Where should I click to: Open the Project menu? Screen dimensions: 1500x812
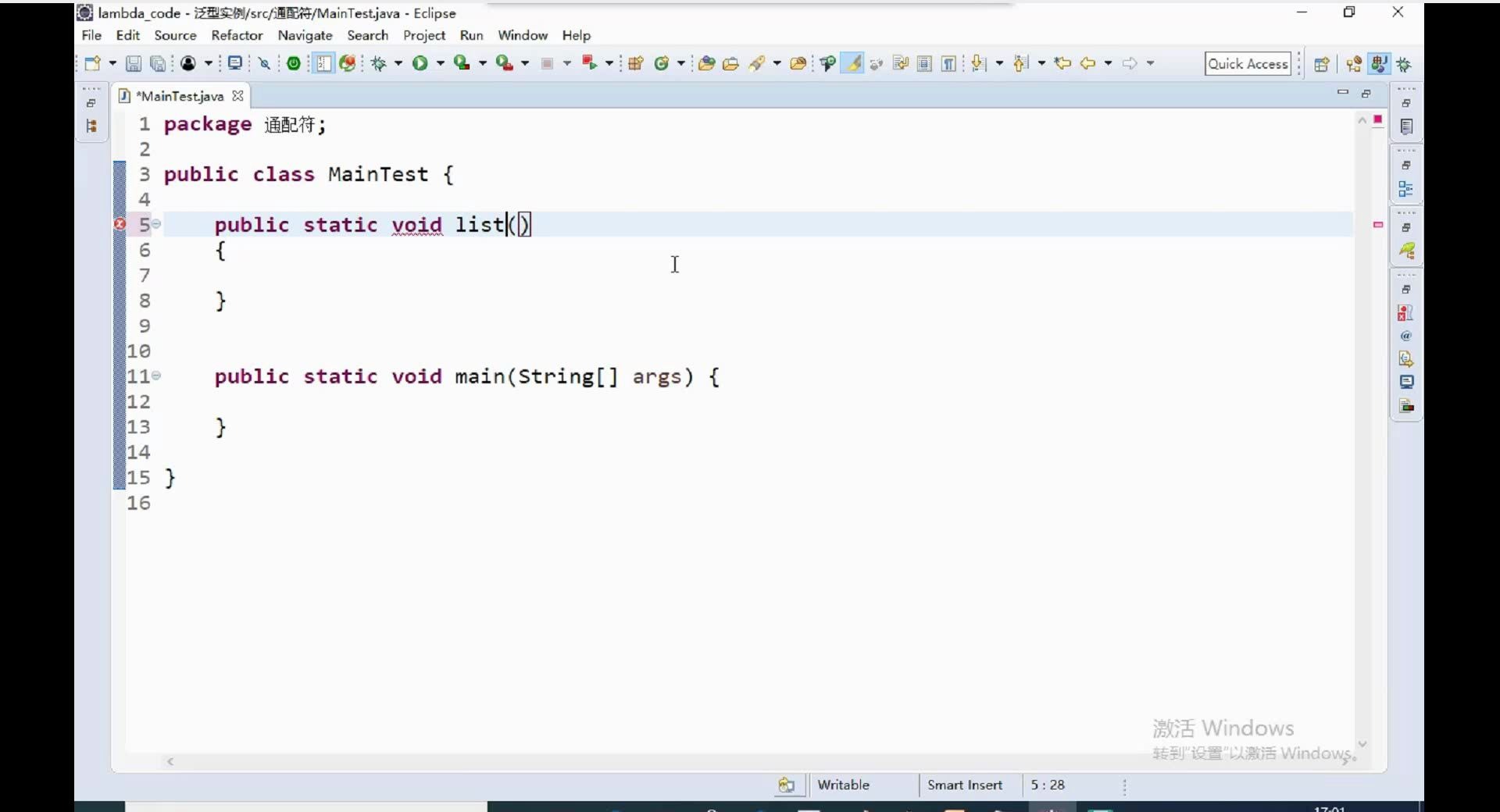424,35
